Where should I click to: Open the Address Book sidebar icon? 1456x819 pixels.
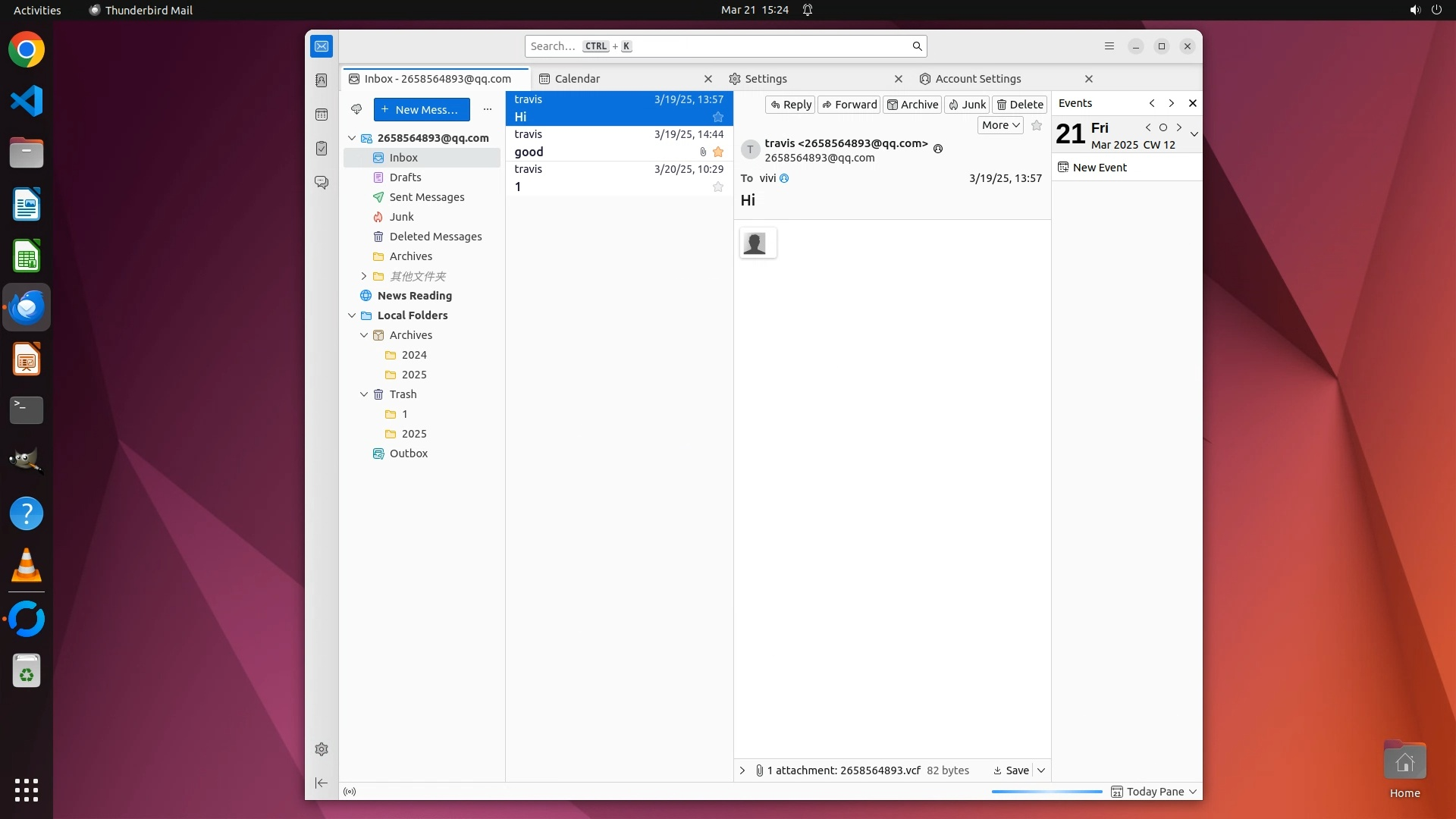(322, 80)
